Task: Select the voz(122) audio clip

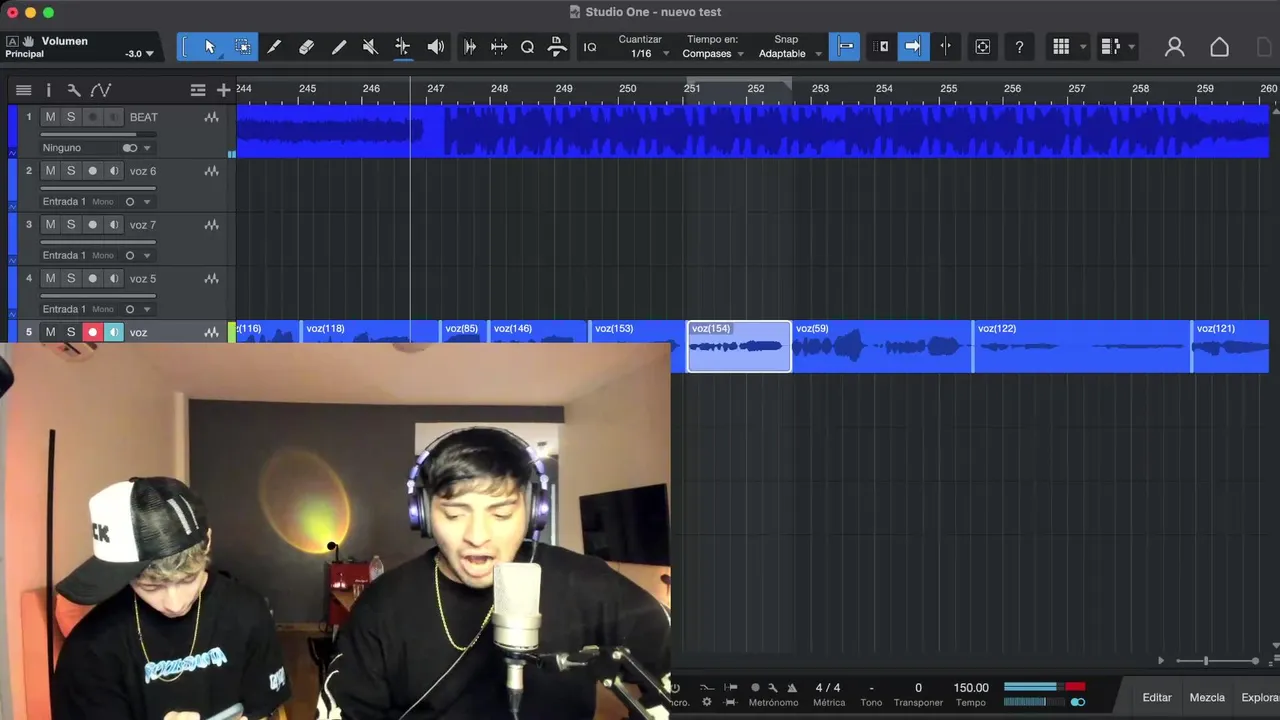Action: (1082, 346)
